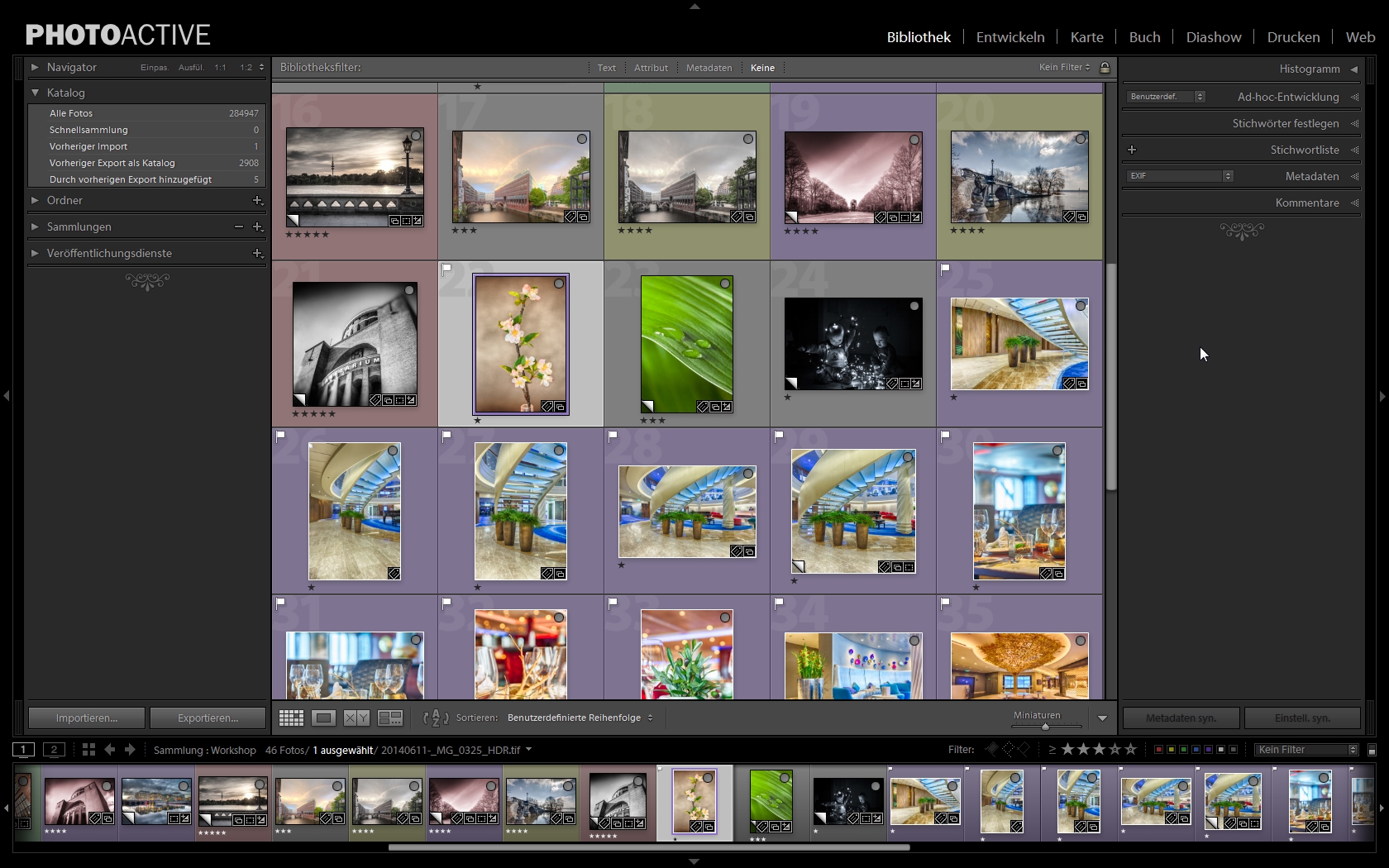Image resolution: width=1389 pixels, height=868 pixels.
Task: Click the A-Z sort direction icon
Action: (435, 718)
